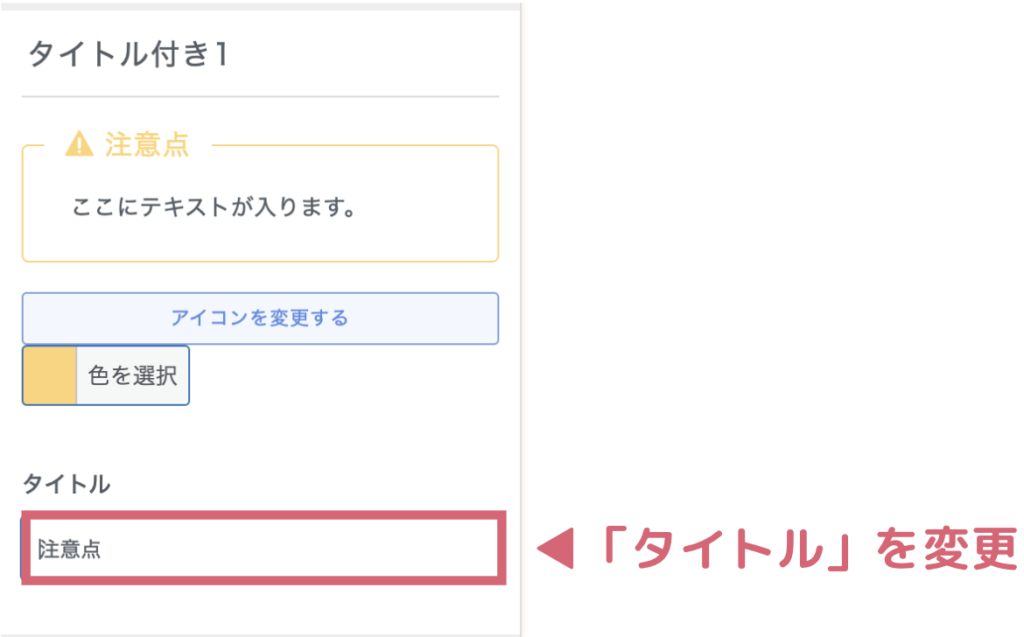This screenshot has width=1024, height=637.
Task: Click the horizontal divider below タイトル付き1
Action: [x=260, y=97]
